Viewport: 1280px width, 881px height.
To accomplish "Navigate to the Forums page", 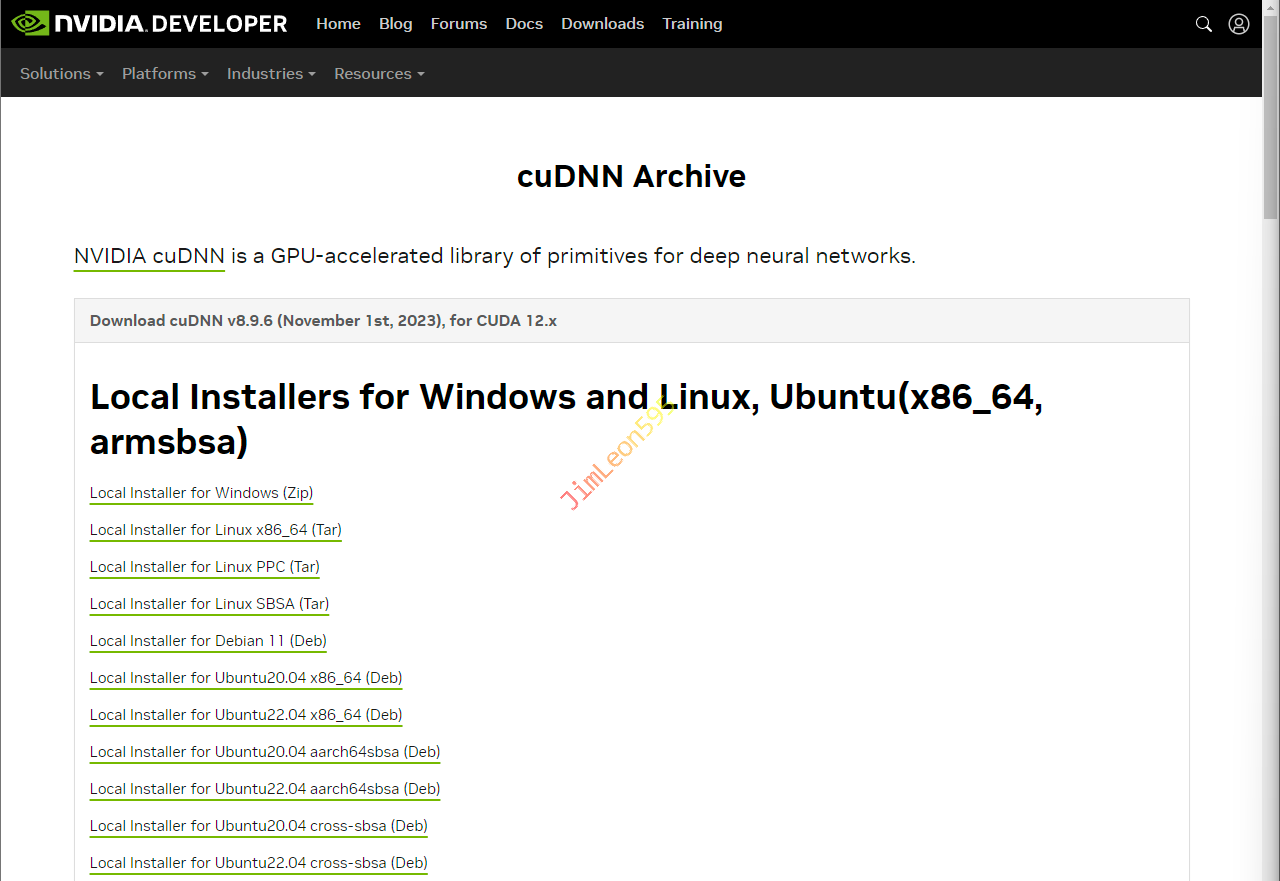I will [459, 24].
